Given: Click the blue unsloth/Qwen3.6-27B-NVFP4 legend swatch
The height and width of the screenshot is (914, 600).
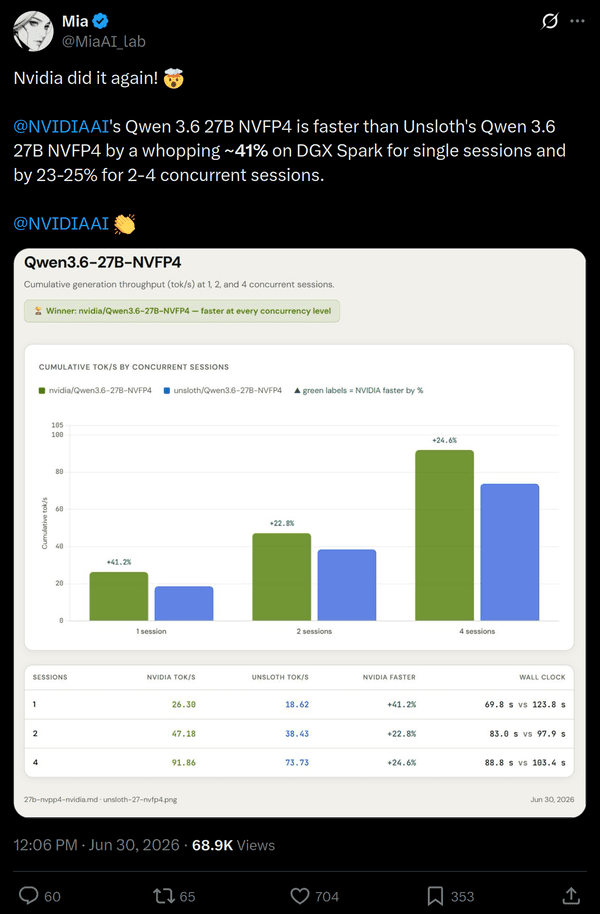Looking at the screenshot, I should [167, 391].
